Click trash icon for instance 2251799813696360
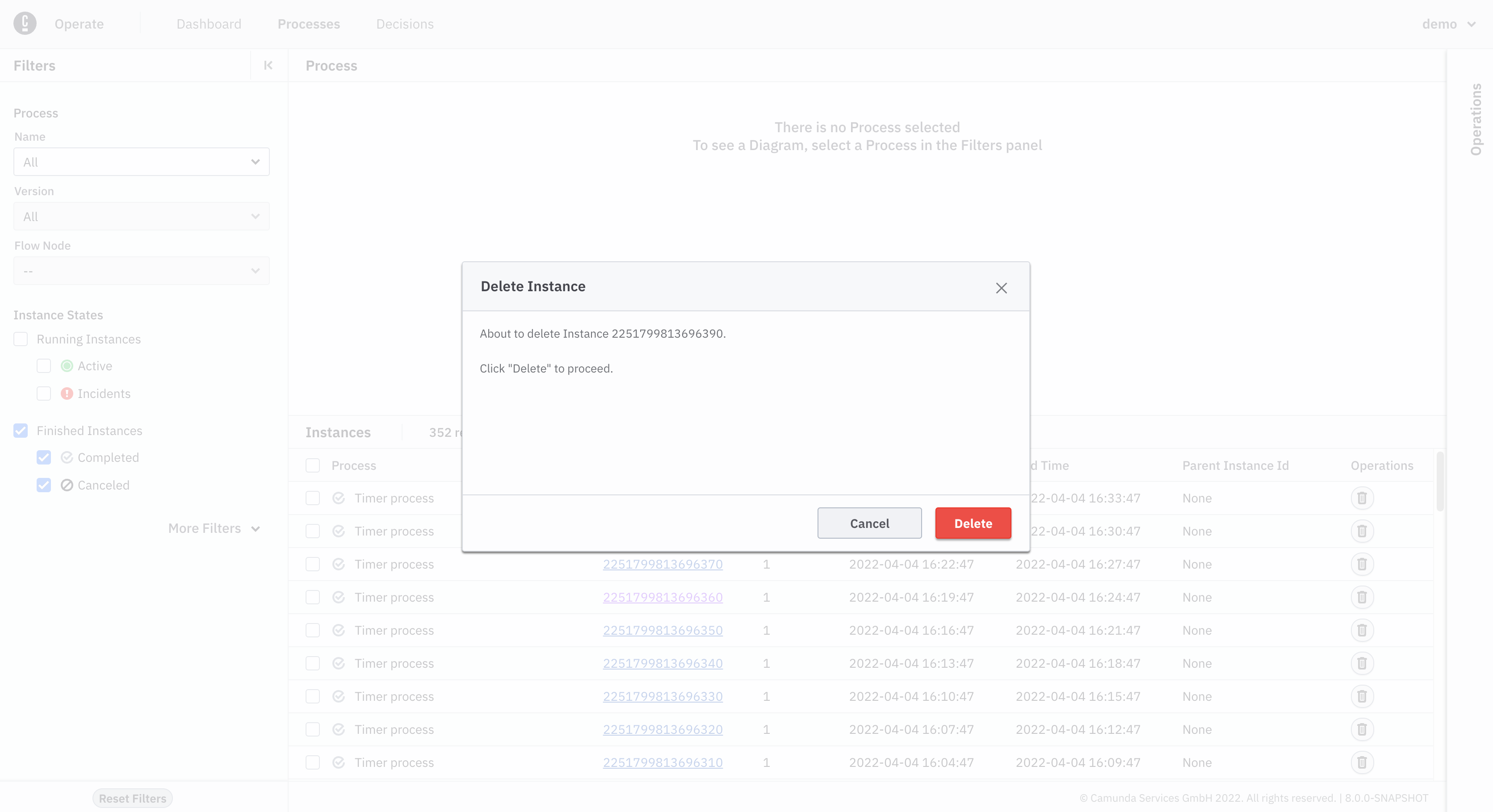Viewport: 1493px width, 812px height. pos(1361,597)
